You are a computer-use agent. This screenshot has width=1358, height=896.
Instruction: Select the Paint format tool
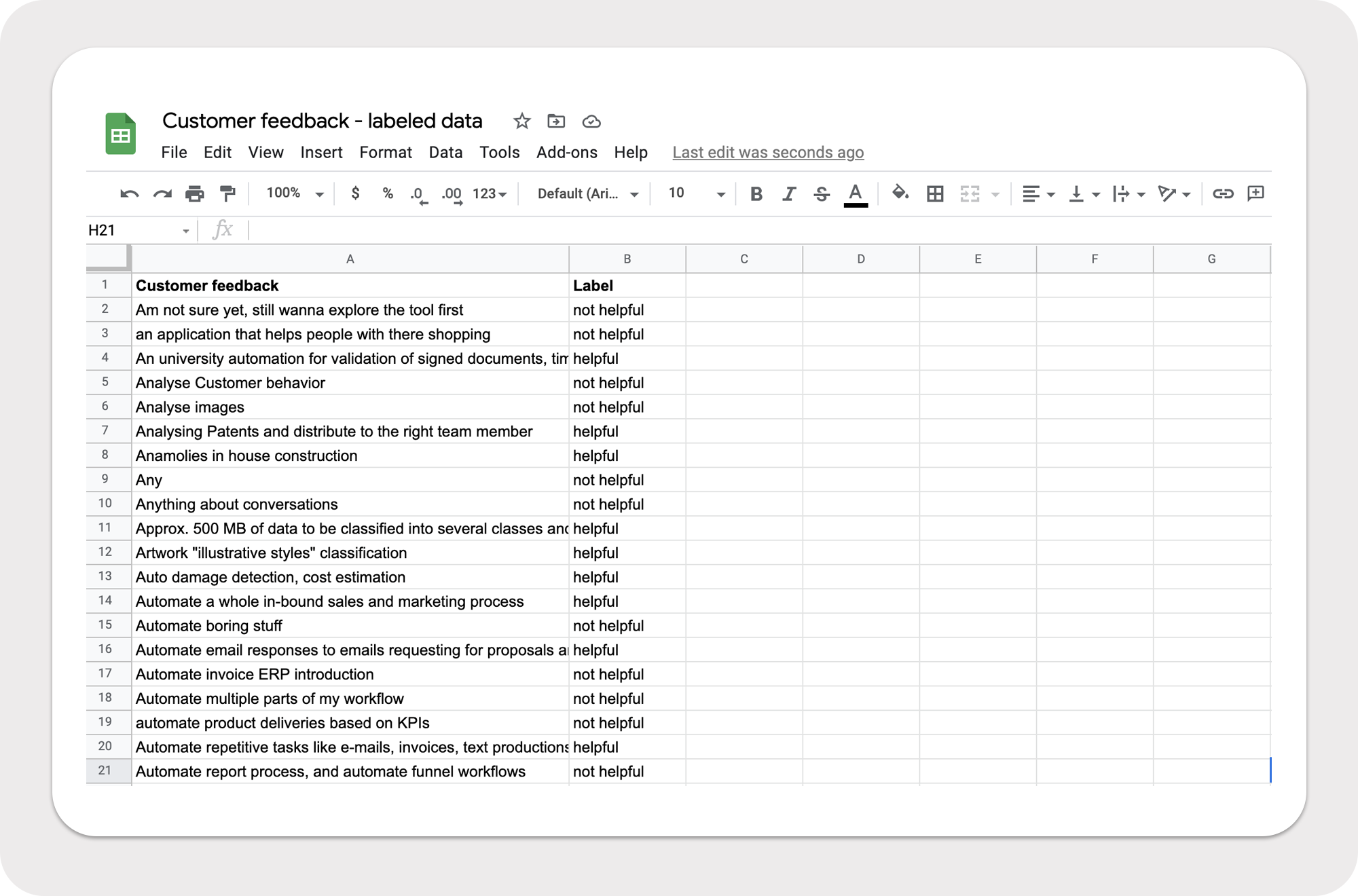(x=227, y=194)
